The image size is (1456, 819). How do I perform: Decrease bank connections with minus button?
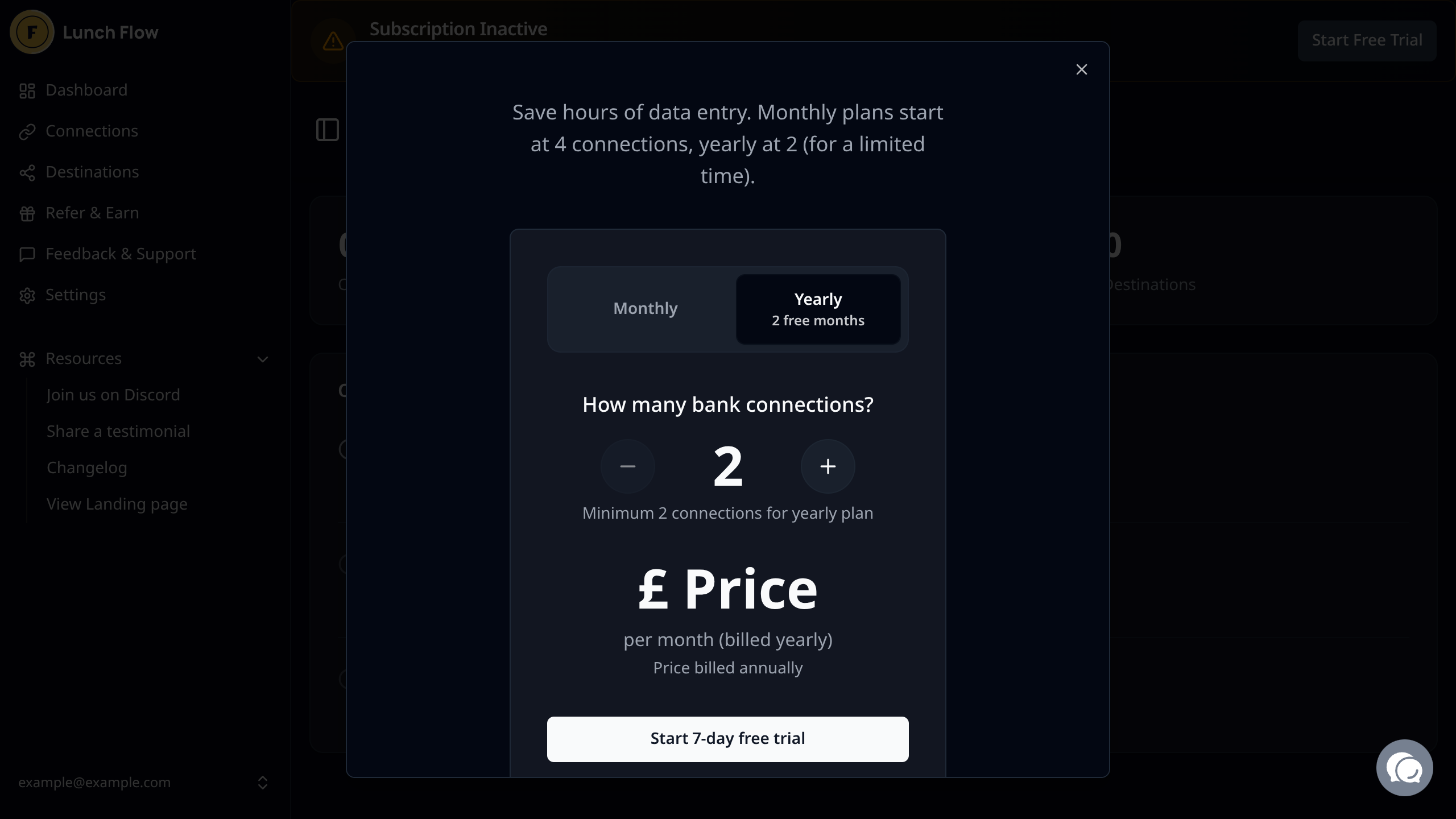pyautogui.click(x=627, y=466)
